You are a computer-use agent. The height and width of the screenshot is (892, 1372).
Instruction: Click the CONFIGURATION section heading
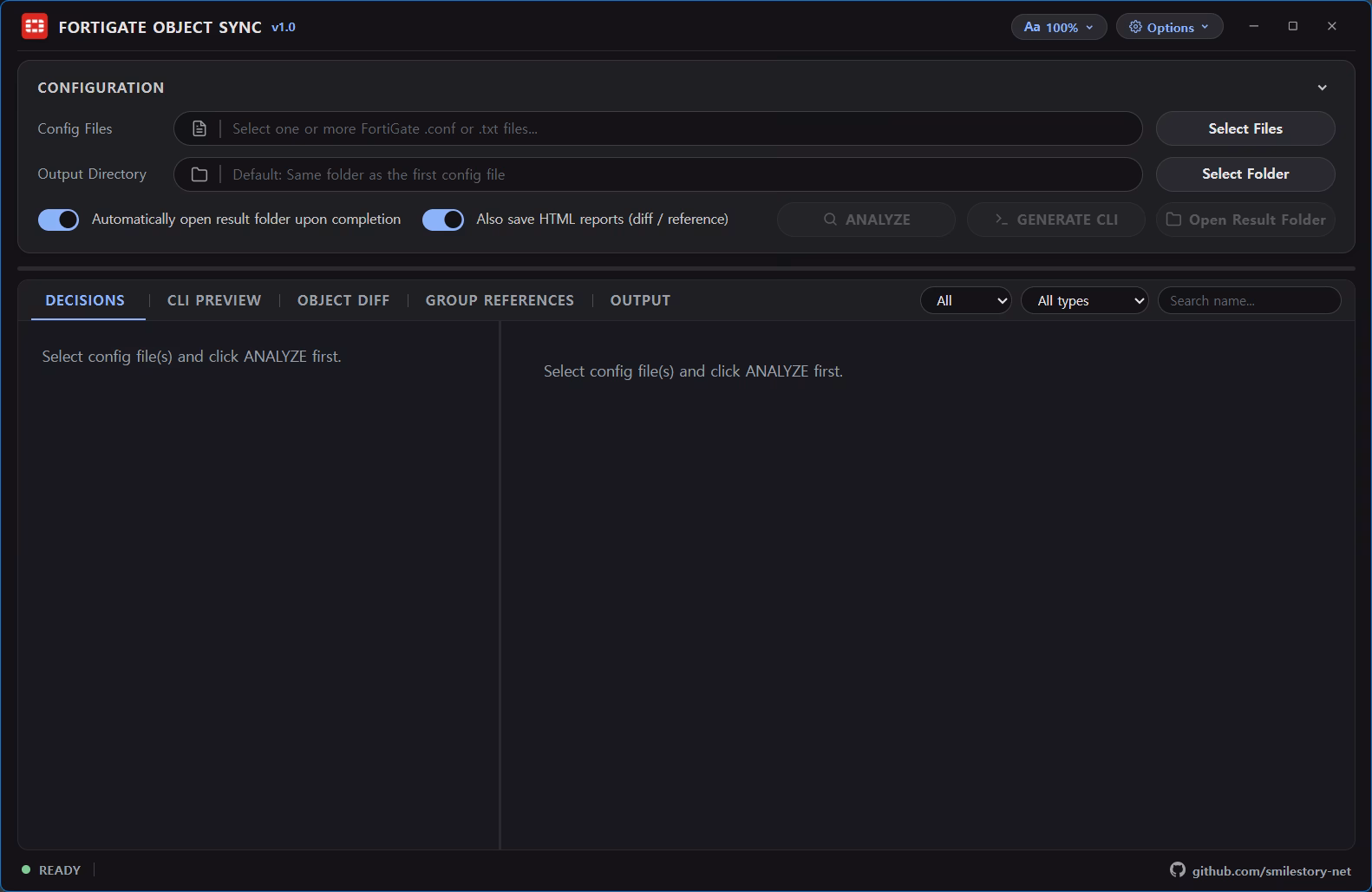[101, 88]
